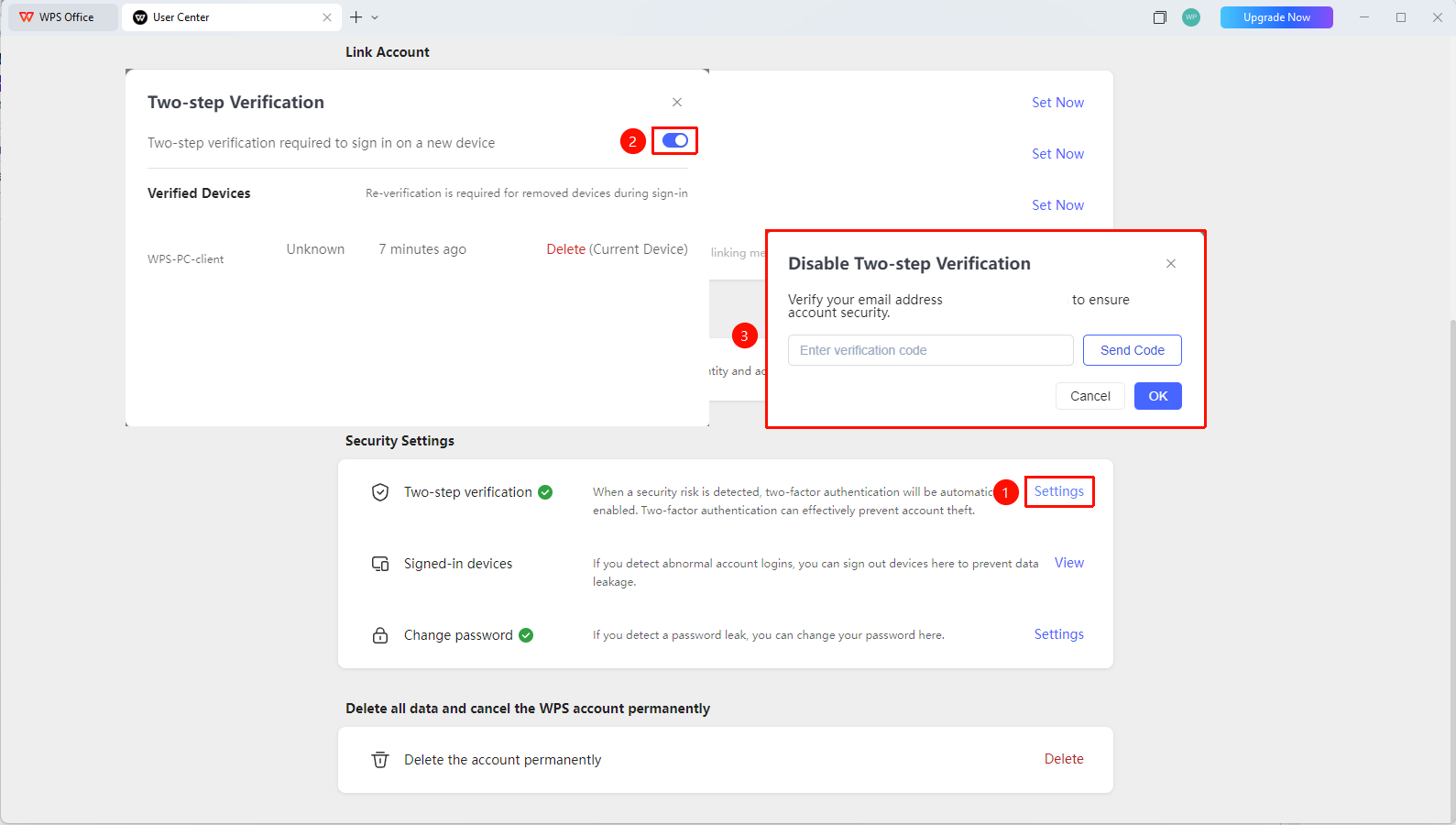1456x825 pixels.
Task: Click the green check next to Two-step verification
Action: [545, 492]
